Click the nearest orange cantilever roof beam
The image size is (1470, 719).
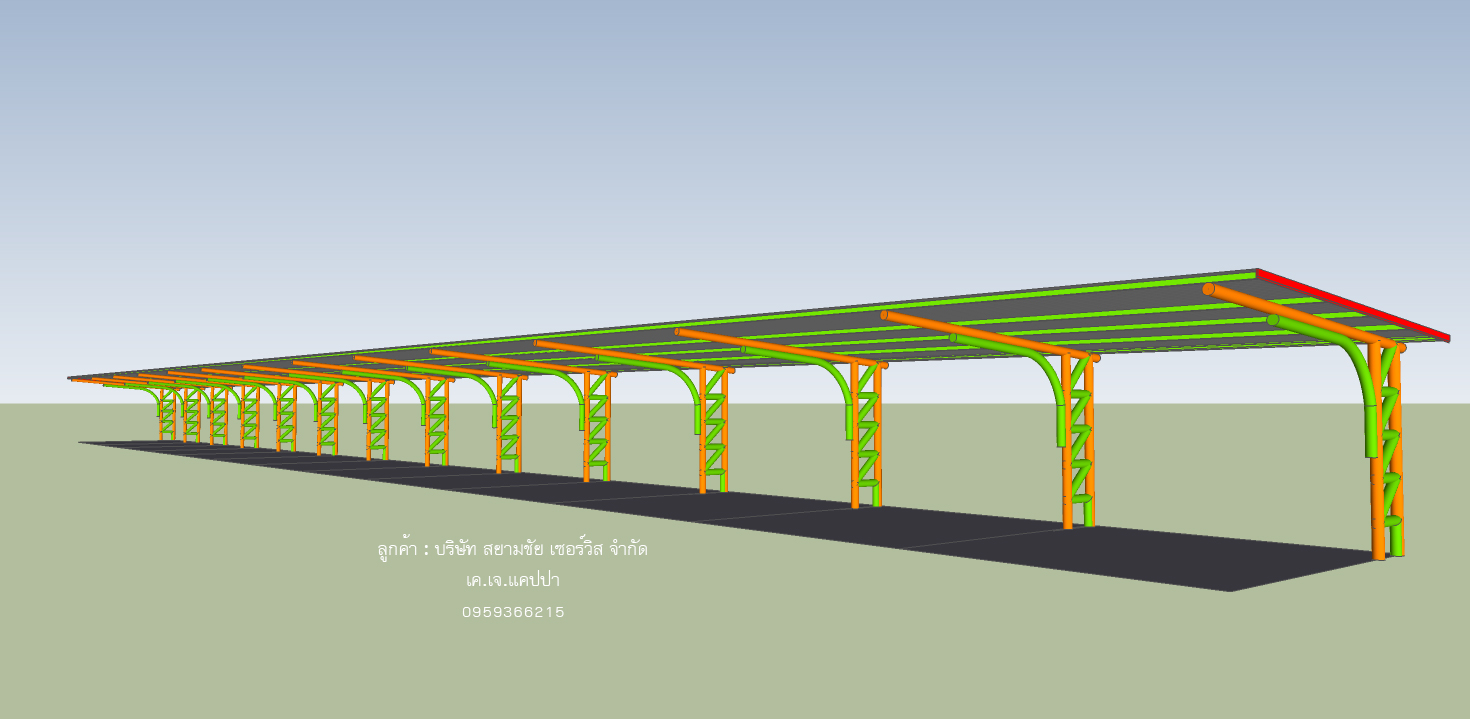coord(1290,312)
